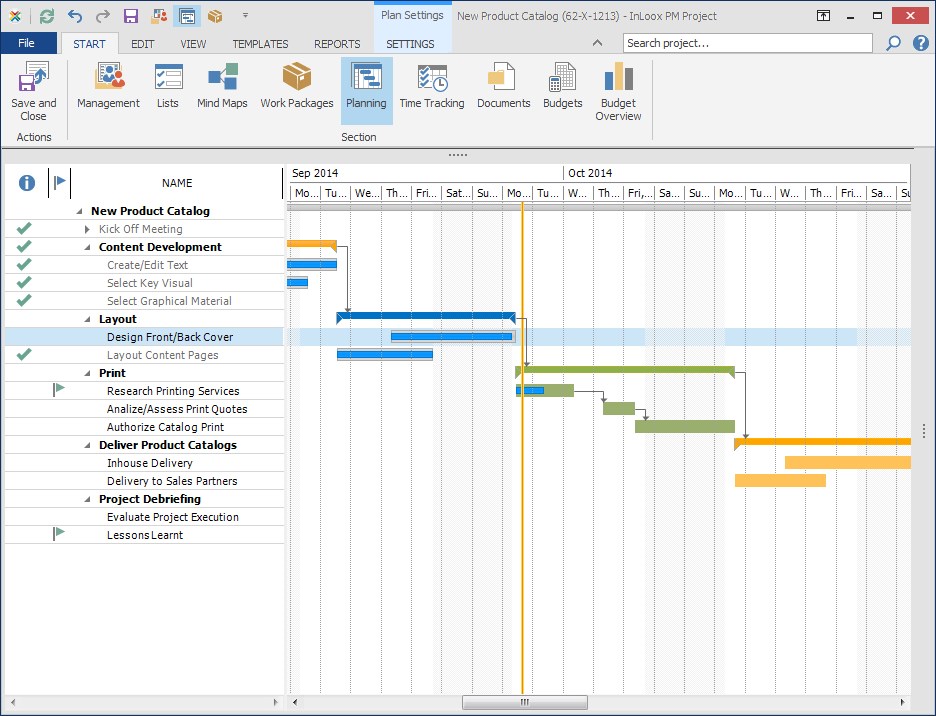Collapse the Layout group
This screenshot has width=936, height=716.
point(87,319)
